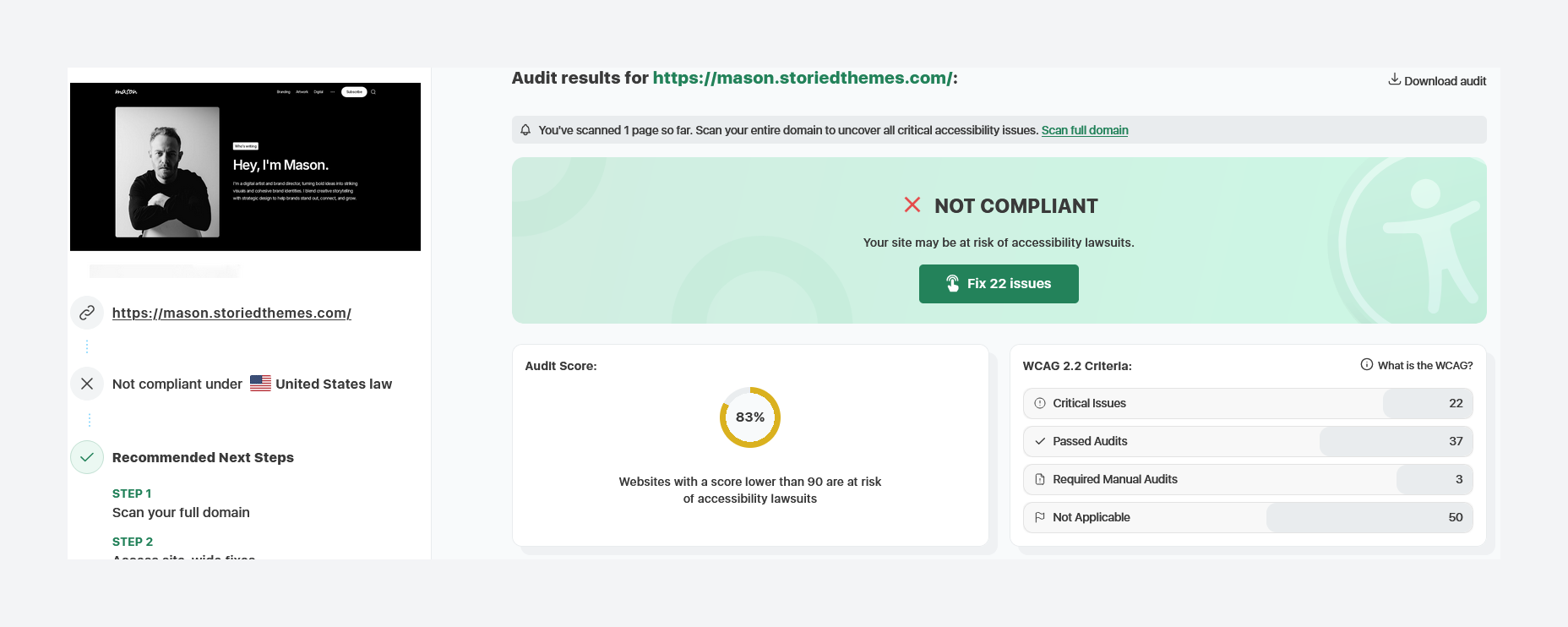Viewport: 1568px width, 627px height.
Task: Open mason.storiedthemes.com link in the sidebar
Action: coord(231,313)
